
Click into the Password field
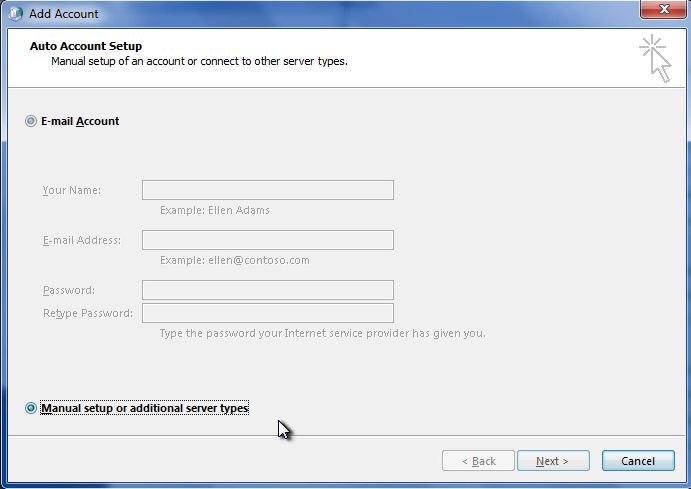point(267,290)
